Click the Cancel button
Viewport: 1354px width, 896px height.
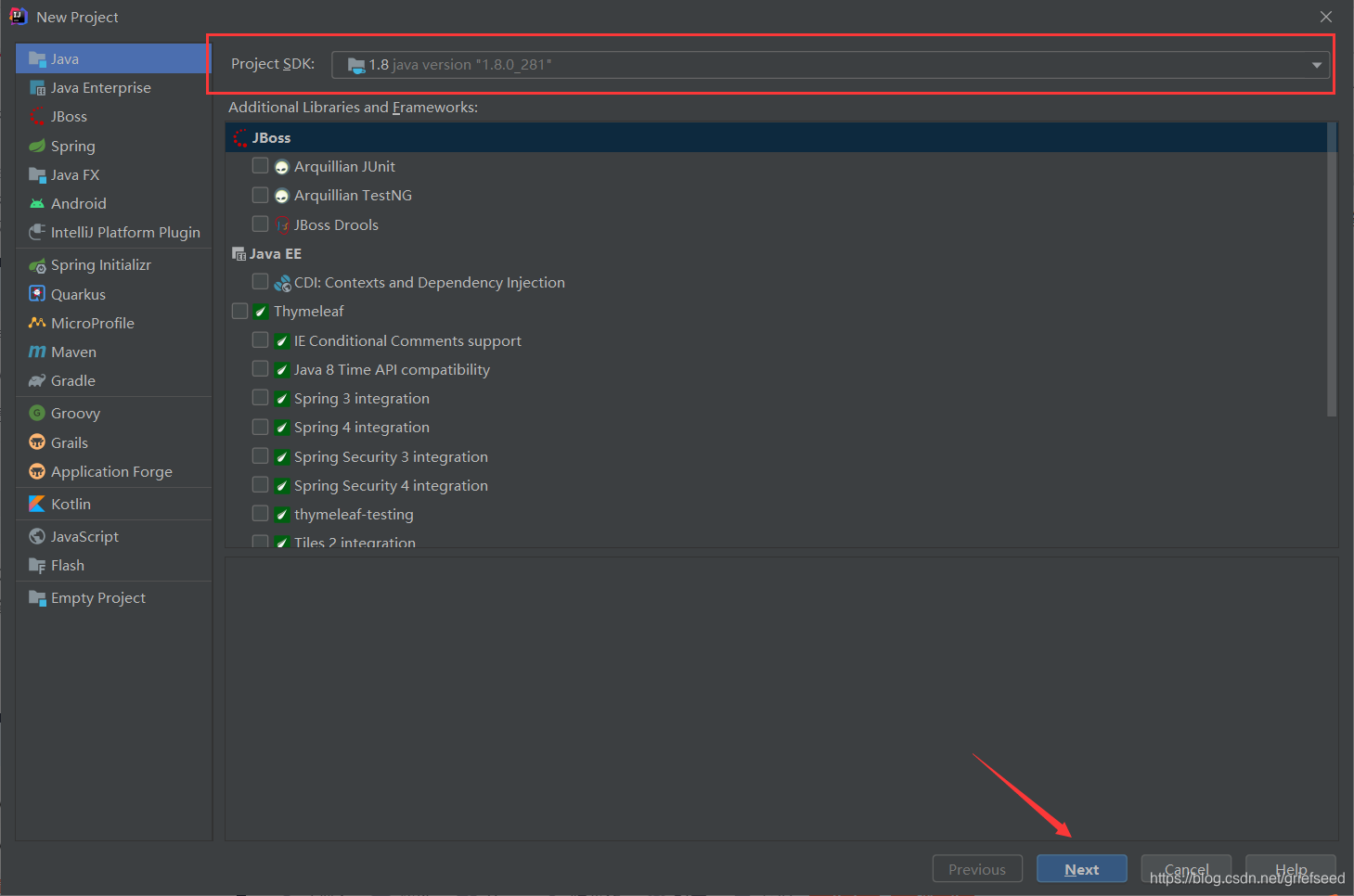[1186, 869]
